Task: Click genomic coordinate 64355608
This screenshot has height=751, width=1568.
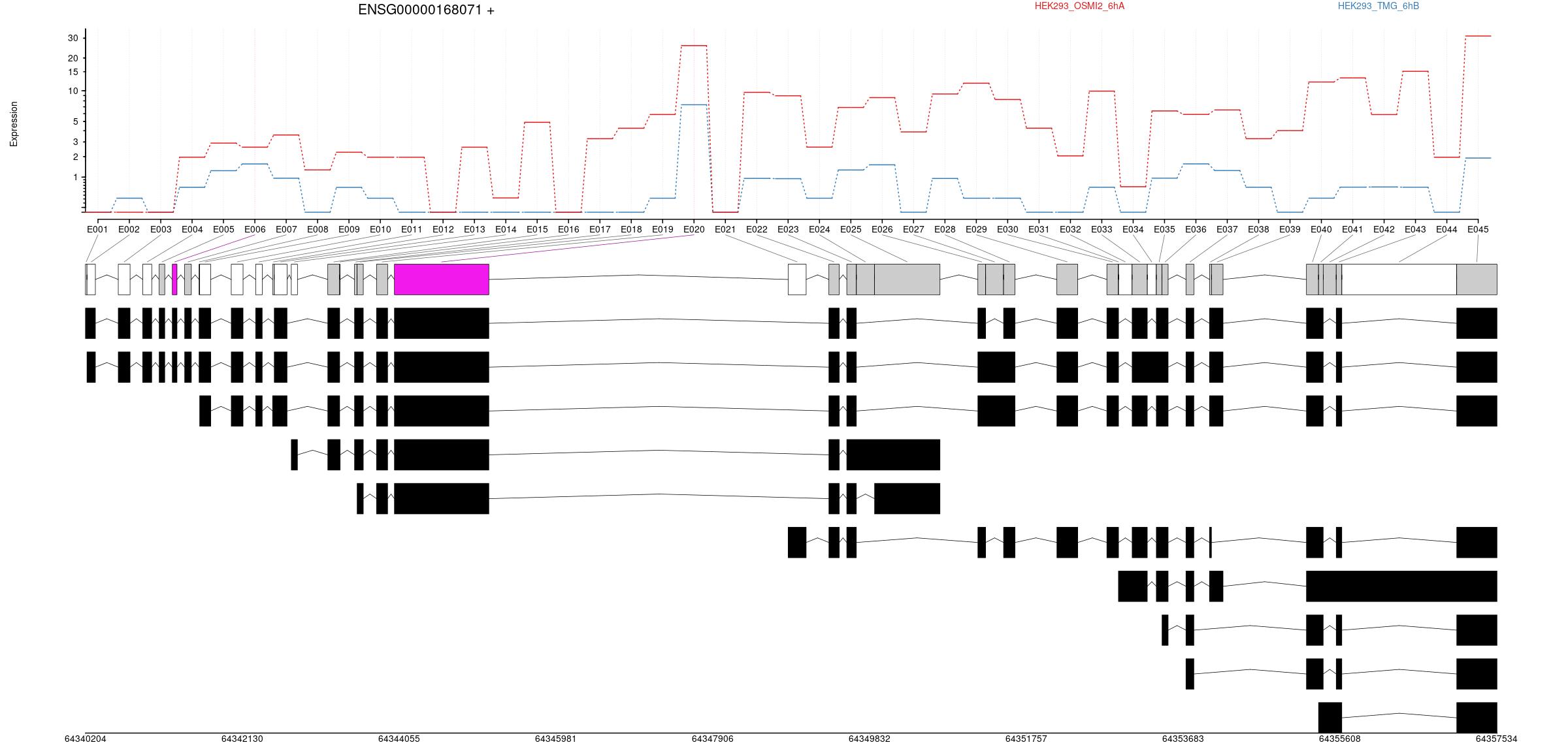Action: [1340, 739]
